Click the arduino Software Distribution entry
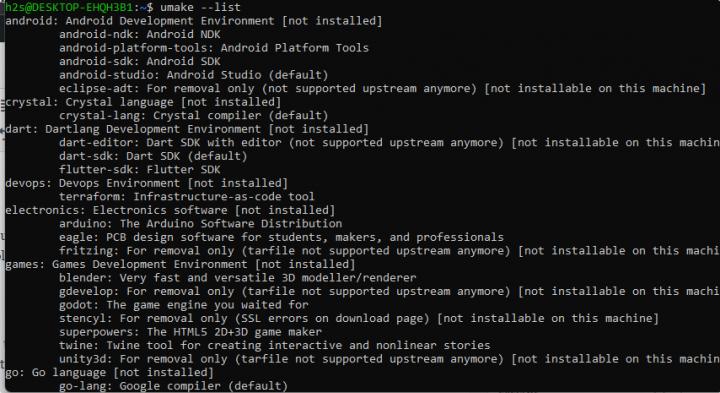720x393 pixels. [x=200, y=224]
